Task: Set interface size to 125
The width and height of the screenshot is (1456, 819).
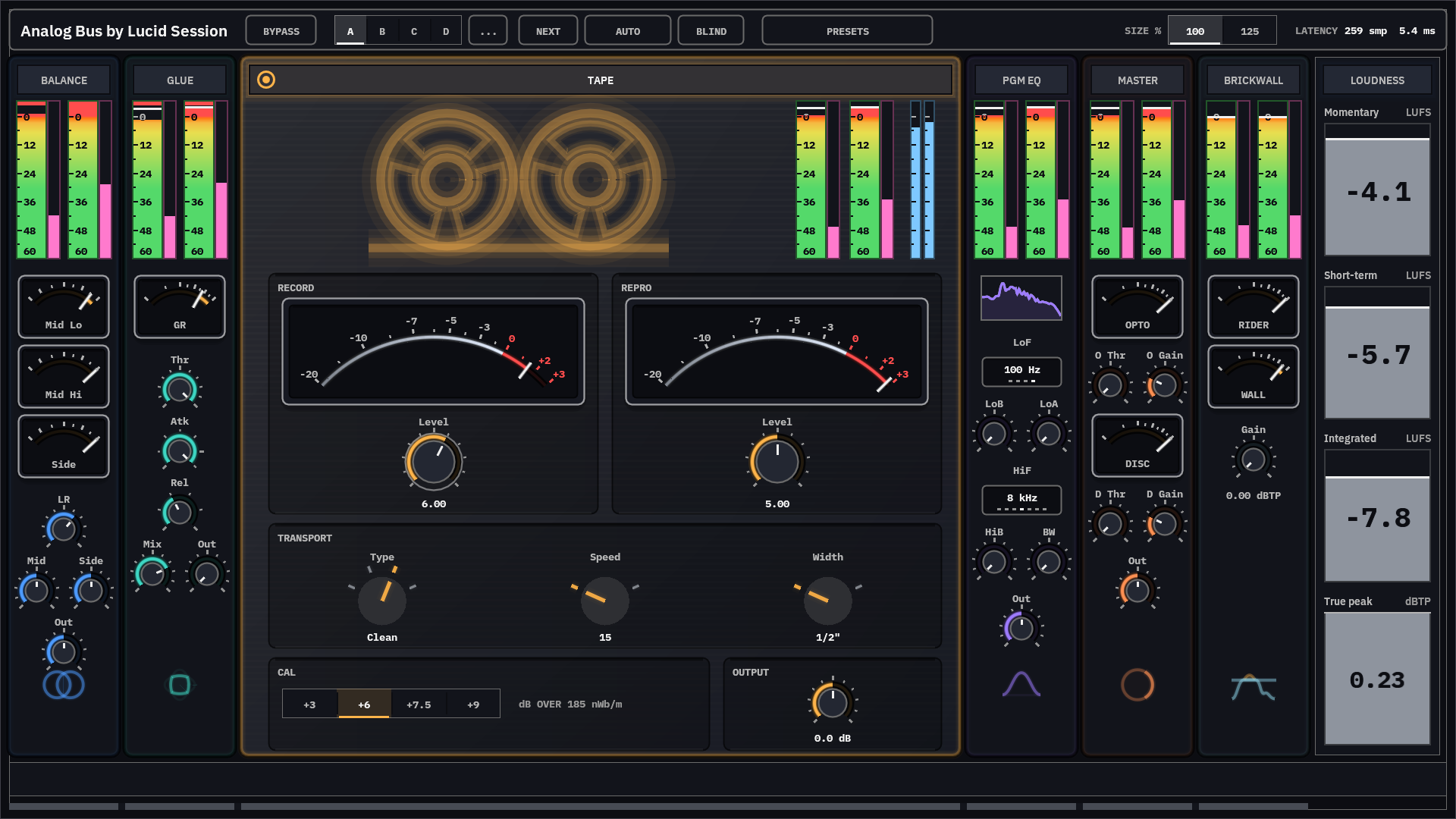Action: [x=1250, y=31]
